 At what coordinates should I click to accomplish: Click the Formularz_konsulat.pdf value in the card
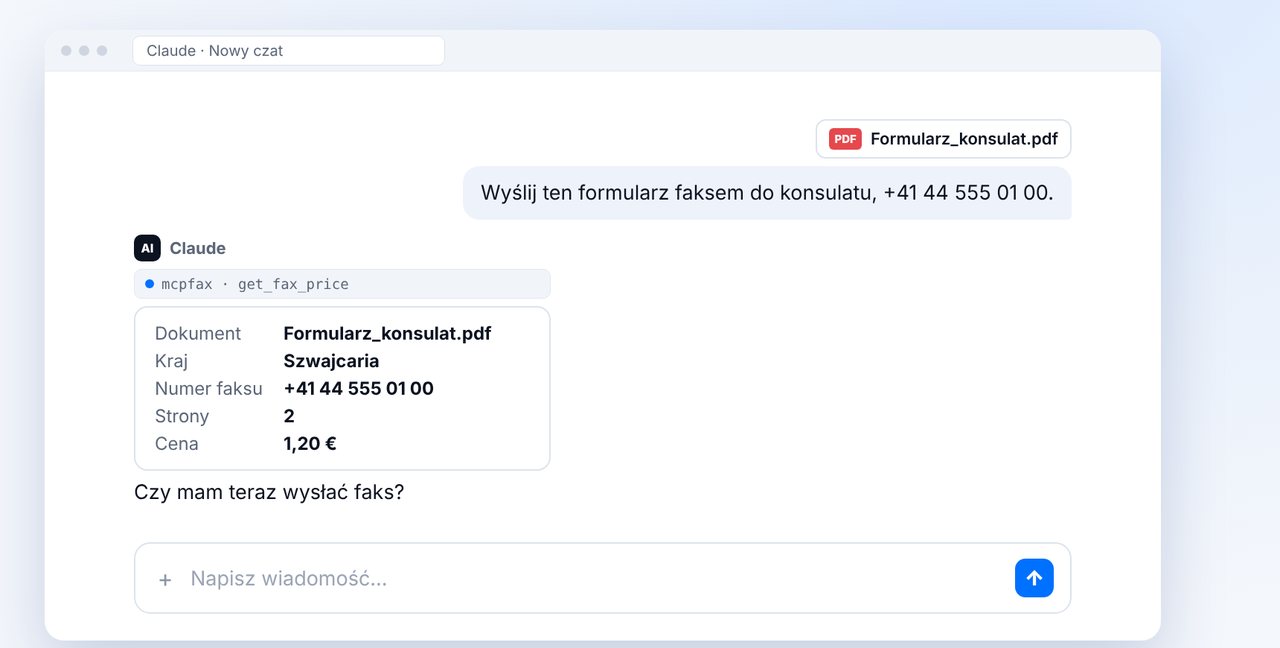[388, 333]
